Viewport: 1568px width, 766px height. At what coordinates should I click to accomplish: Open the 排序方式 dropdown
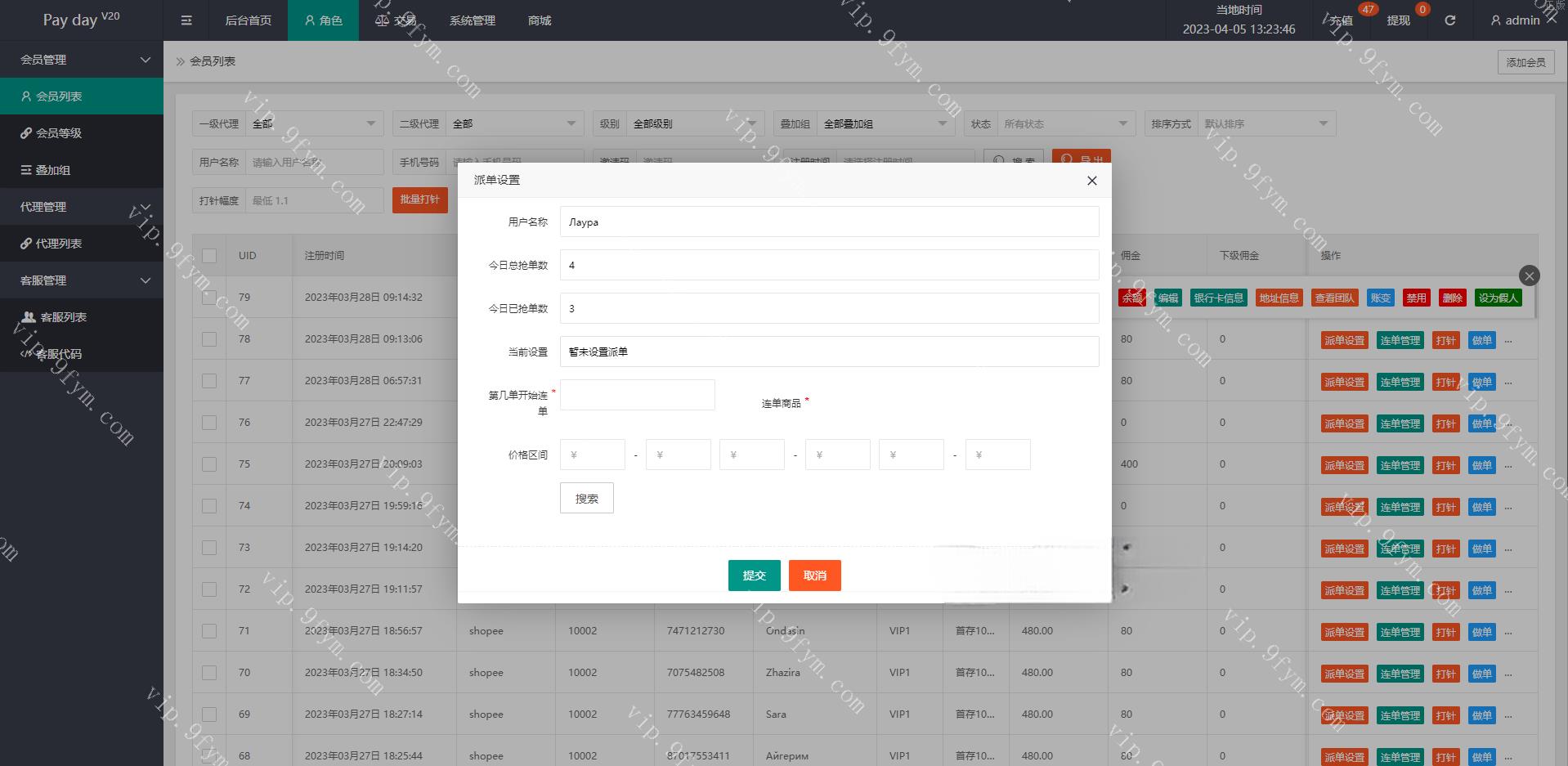coord(1266,124)
